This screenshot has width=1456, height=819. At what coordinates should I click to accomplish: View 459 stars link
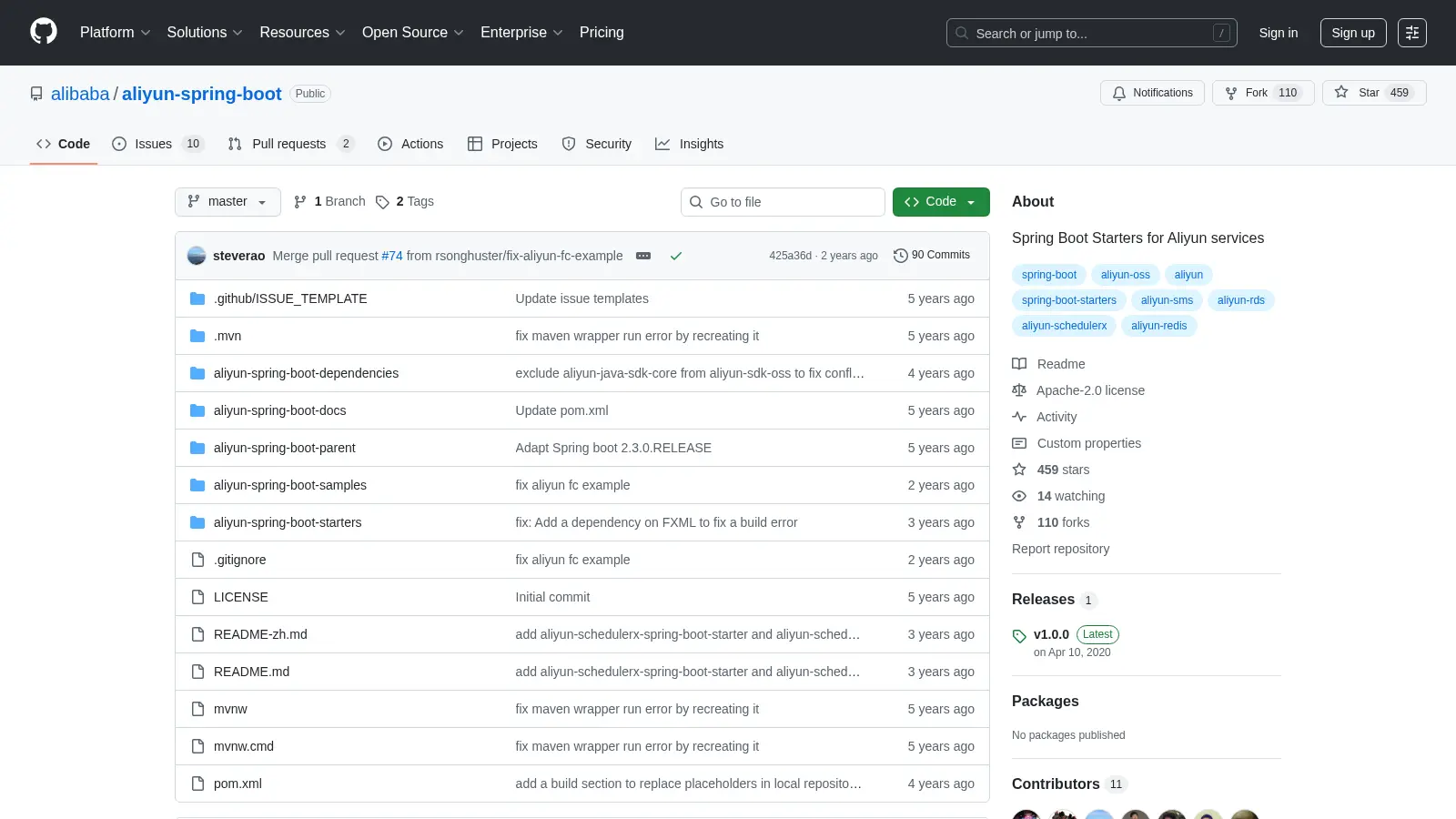1051,470
